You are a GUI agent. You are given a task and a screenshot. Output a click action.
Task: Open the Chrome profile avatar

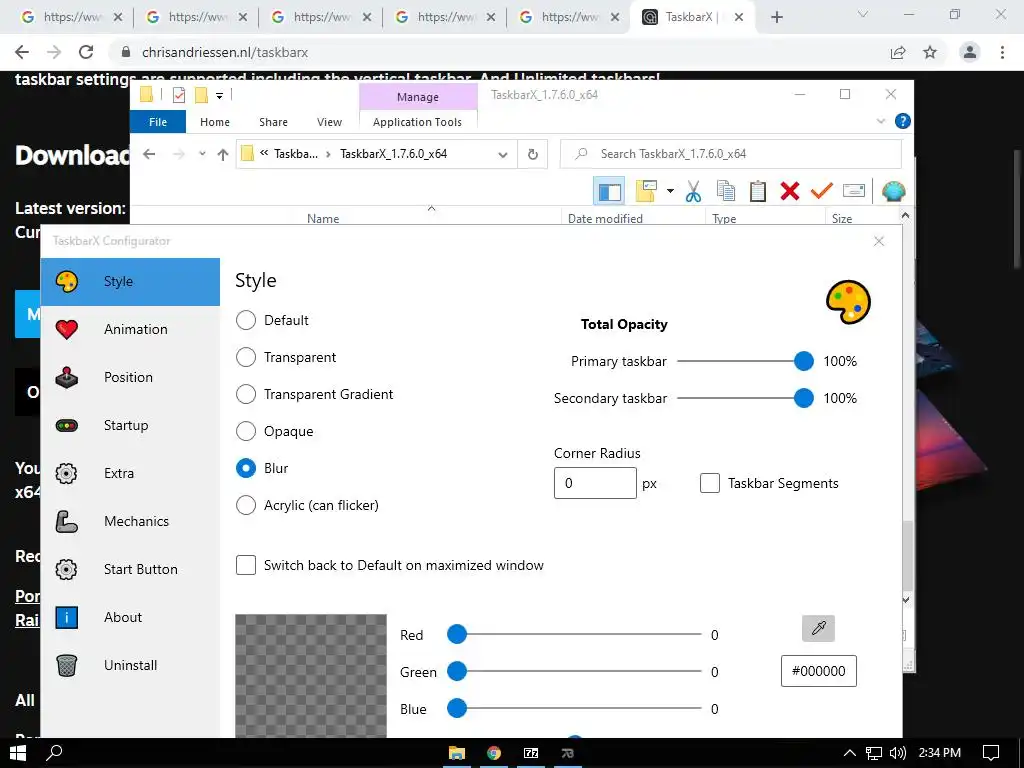(x=970, y=52)
